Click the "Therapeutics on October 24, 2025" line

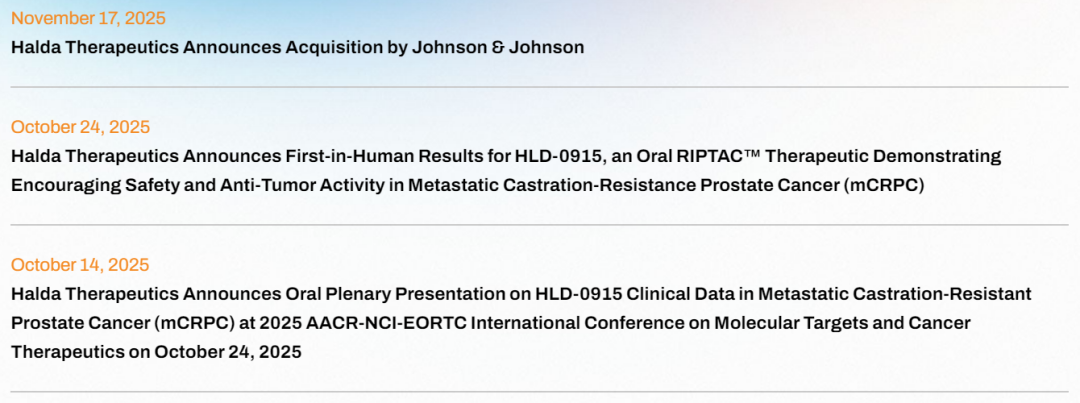point(156,352)
